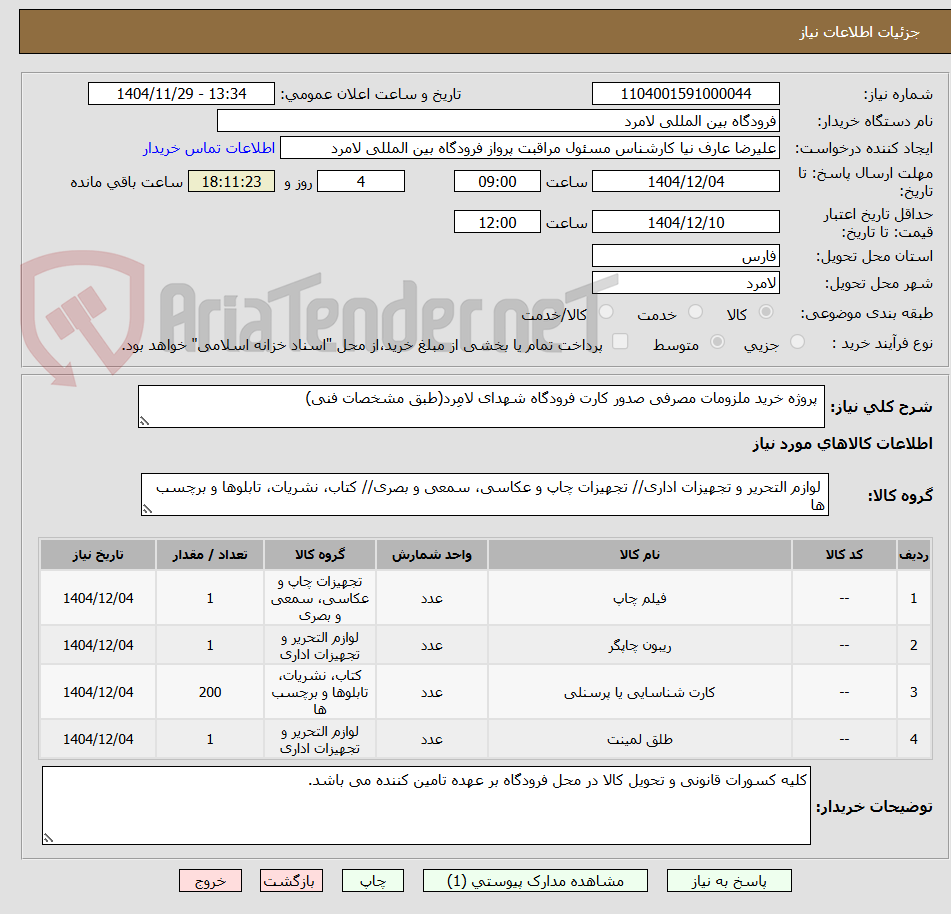
Task: Click the تجهیزات چاپ و عکاسی group cell
Action: 320,599
